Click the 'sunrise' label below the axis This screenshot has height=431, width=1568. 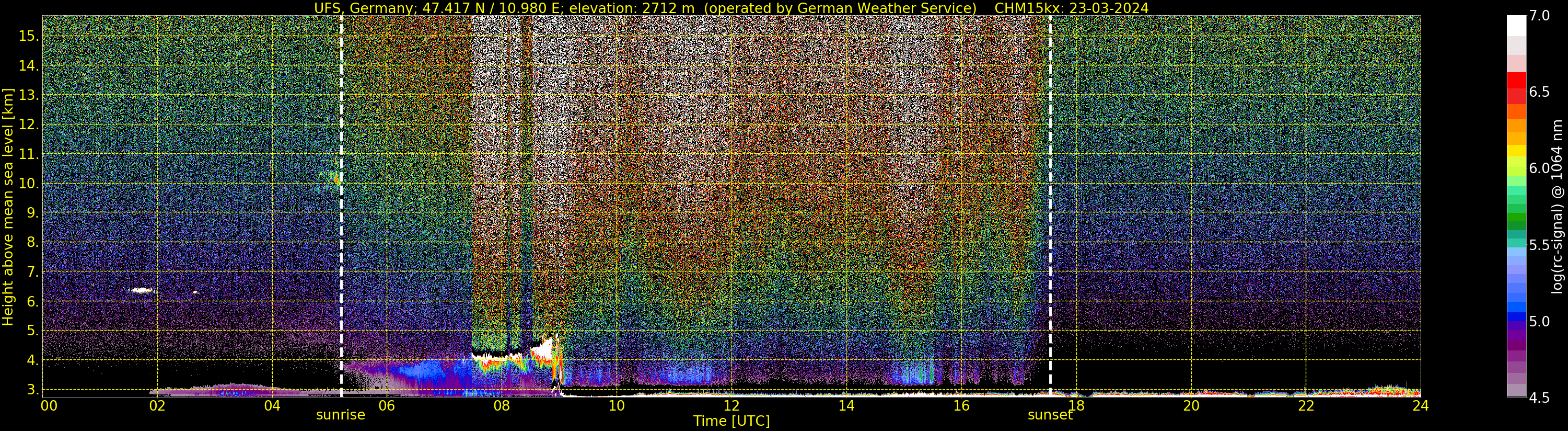click(340, 415)
